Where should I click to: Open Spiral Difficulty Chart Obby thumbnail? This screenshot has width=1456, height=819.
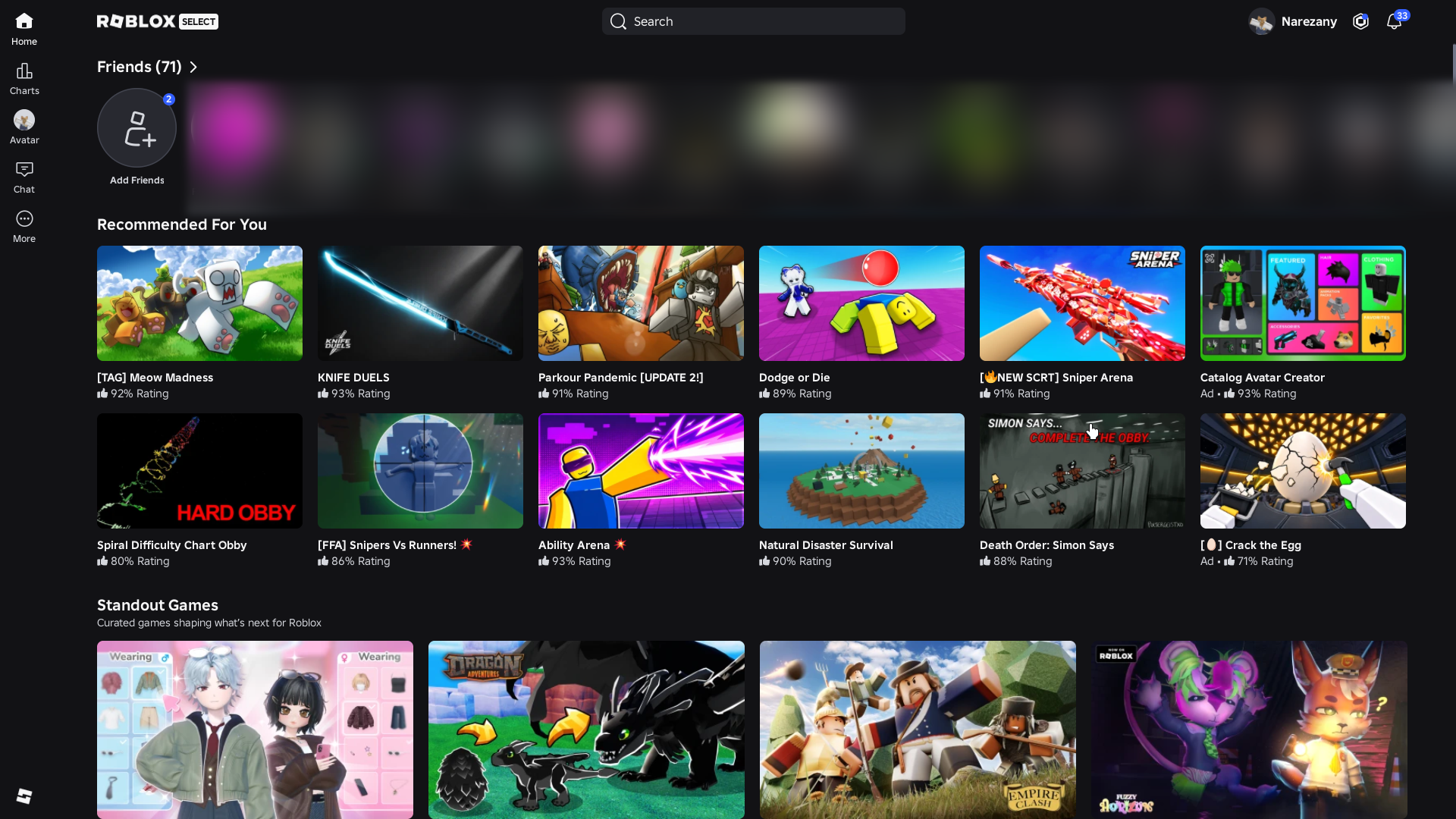(199, 471)
